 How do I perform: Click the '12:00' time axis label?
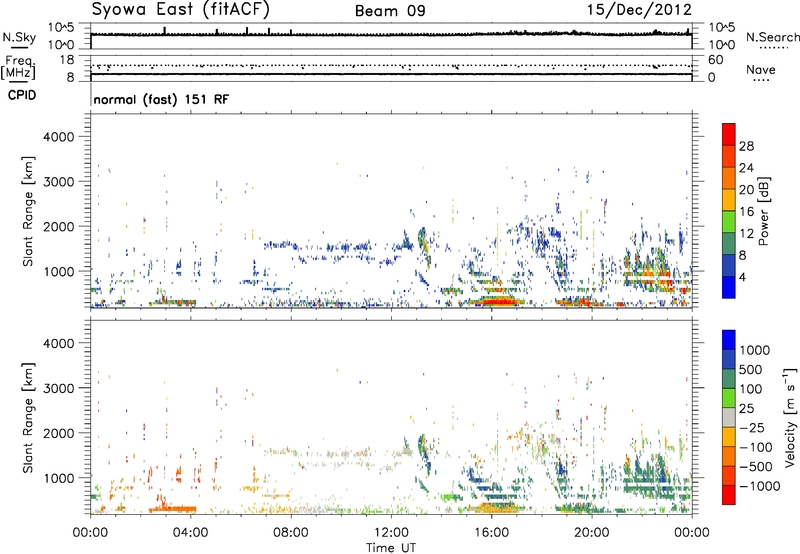click(391, 533)
